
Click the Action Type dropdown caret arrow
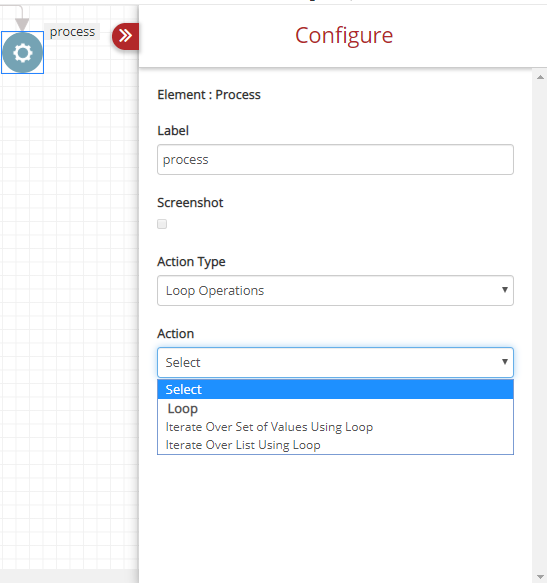point(505,290)
